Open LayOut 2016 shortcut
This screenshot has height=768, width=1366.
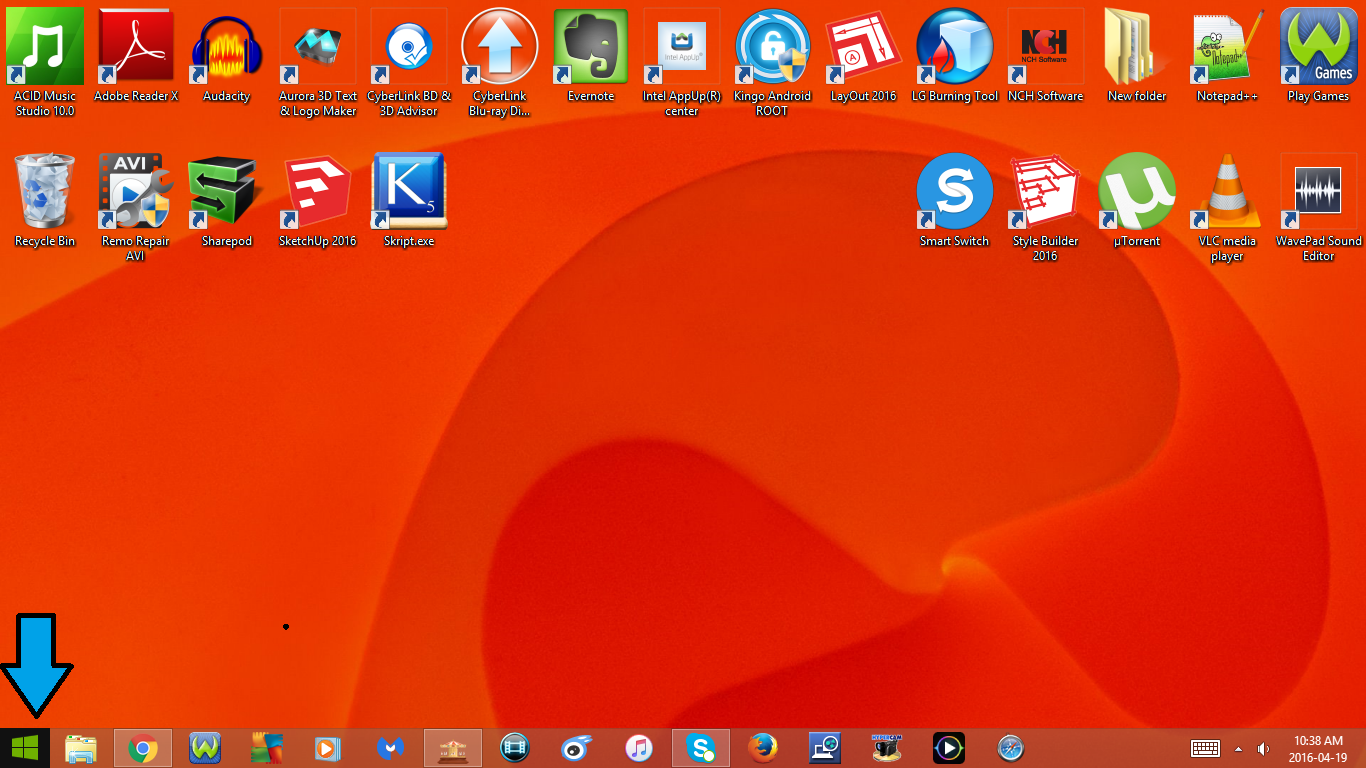864,55
